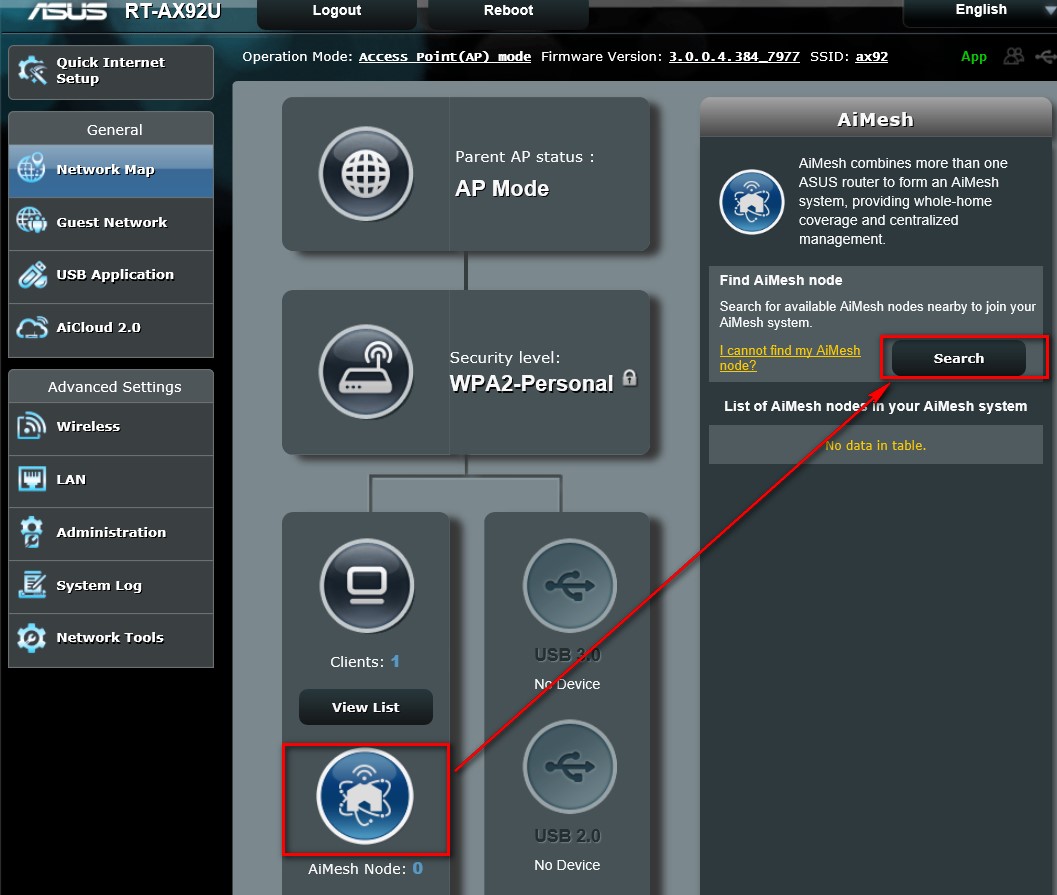
Task: Click the USB 3.0 port icon
Action: click(570, 586)
